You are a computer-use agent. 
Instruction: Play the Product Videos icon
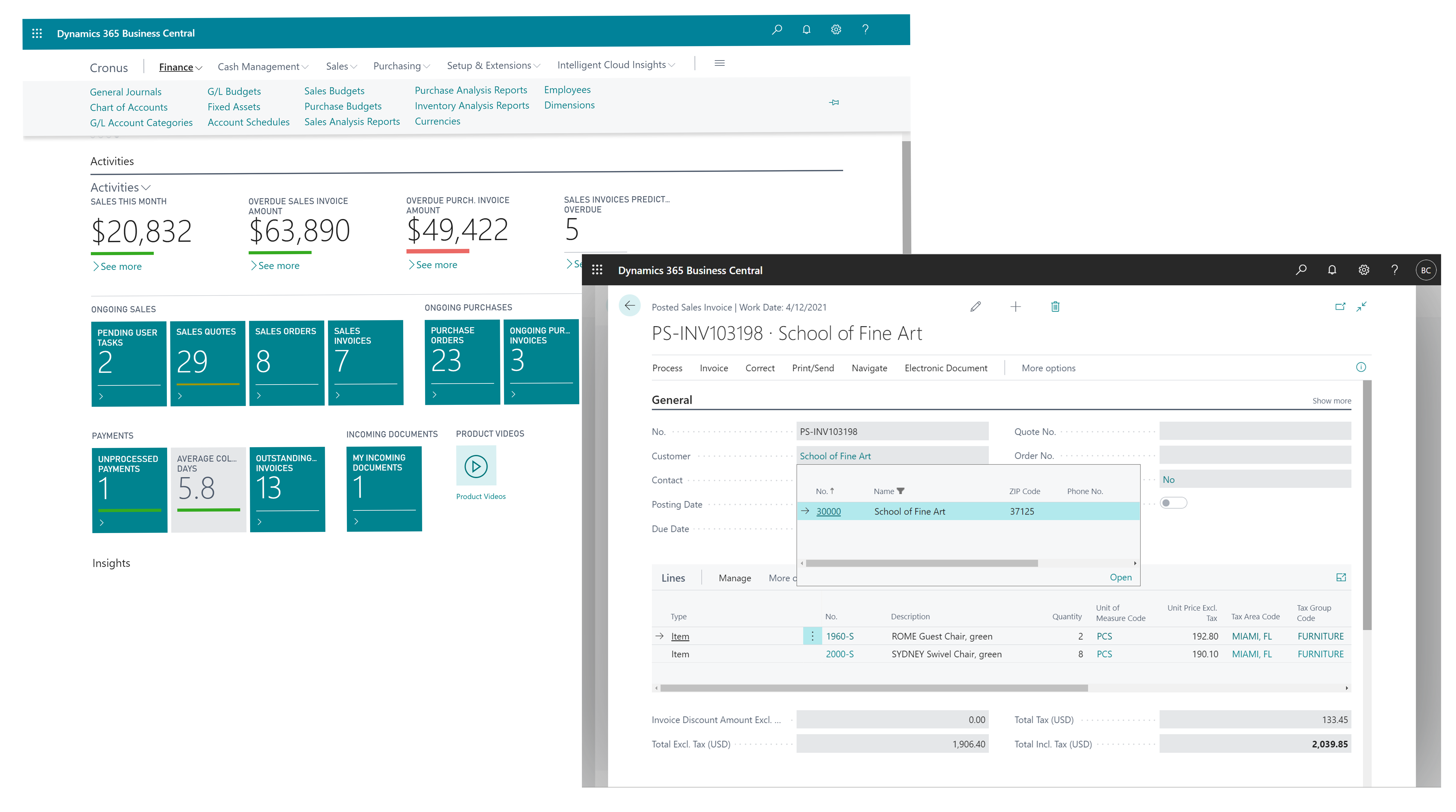coord(476,466)
